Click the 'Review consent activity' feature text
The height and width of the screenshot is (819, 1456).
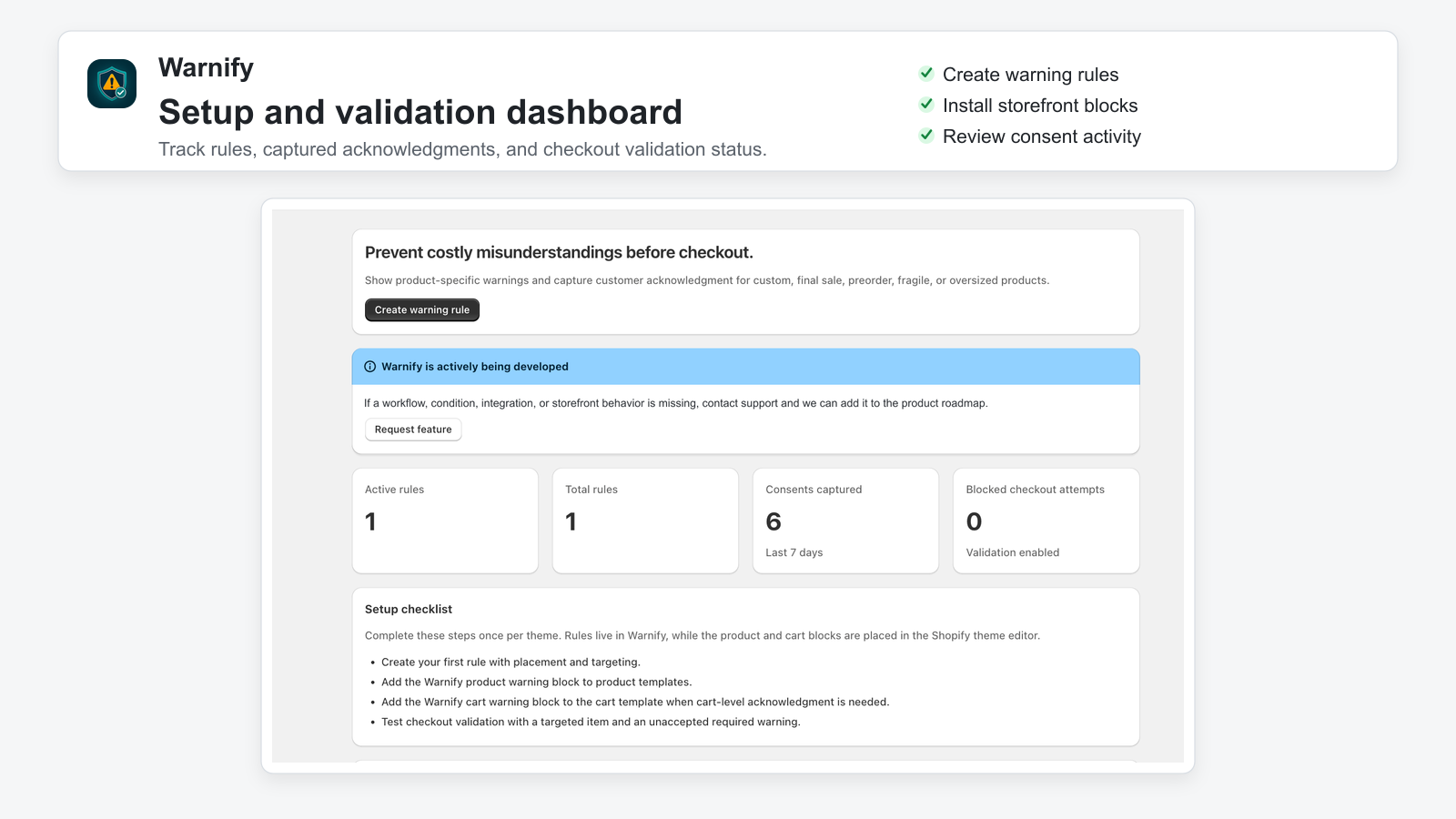point(1042,136)
